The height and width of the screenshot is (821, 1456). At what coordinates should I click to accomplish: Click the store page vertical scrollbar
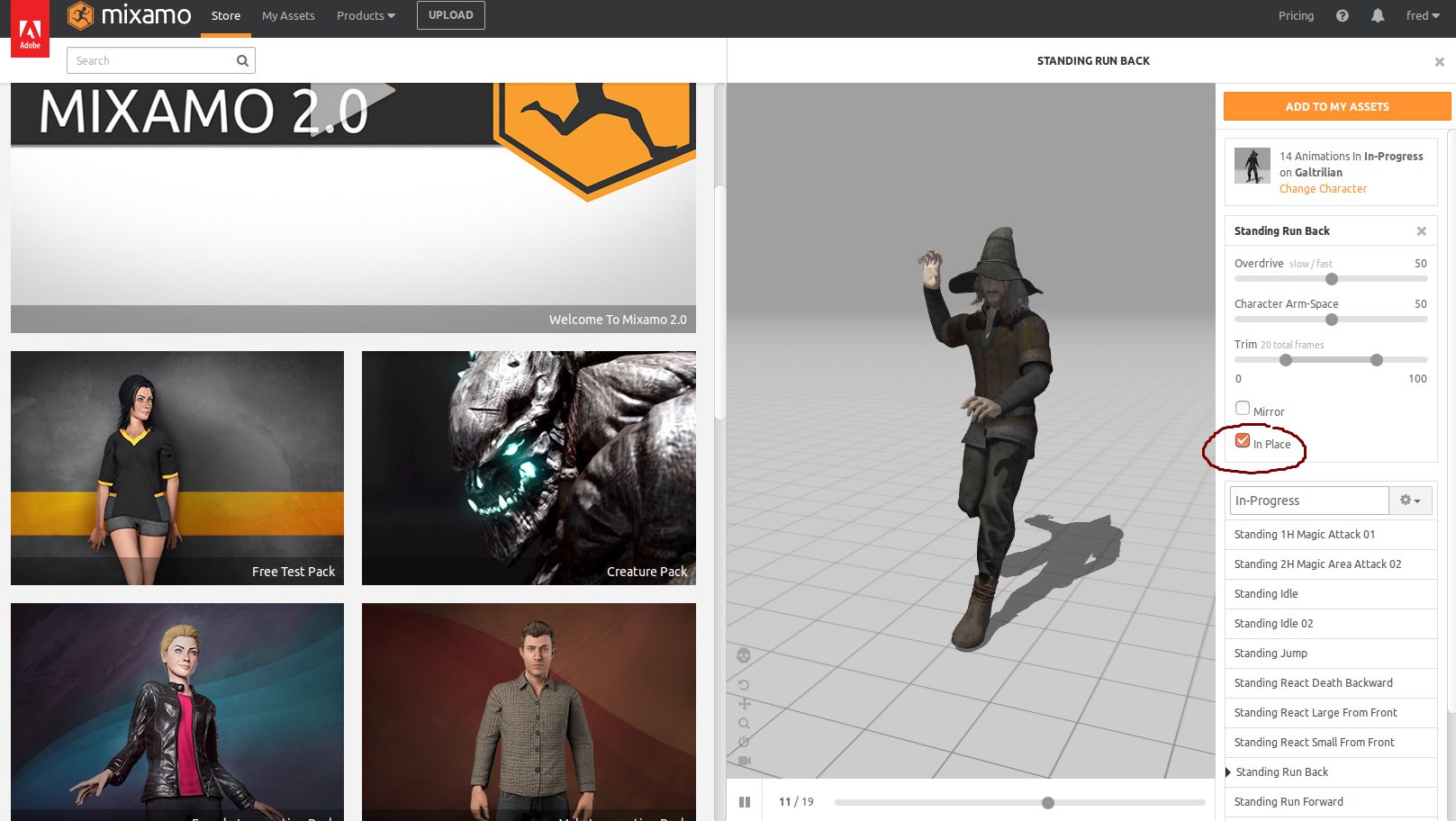pos(719,302)
